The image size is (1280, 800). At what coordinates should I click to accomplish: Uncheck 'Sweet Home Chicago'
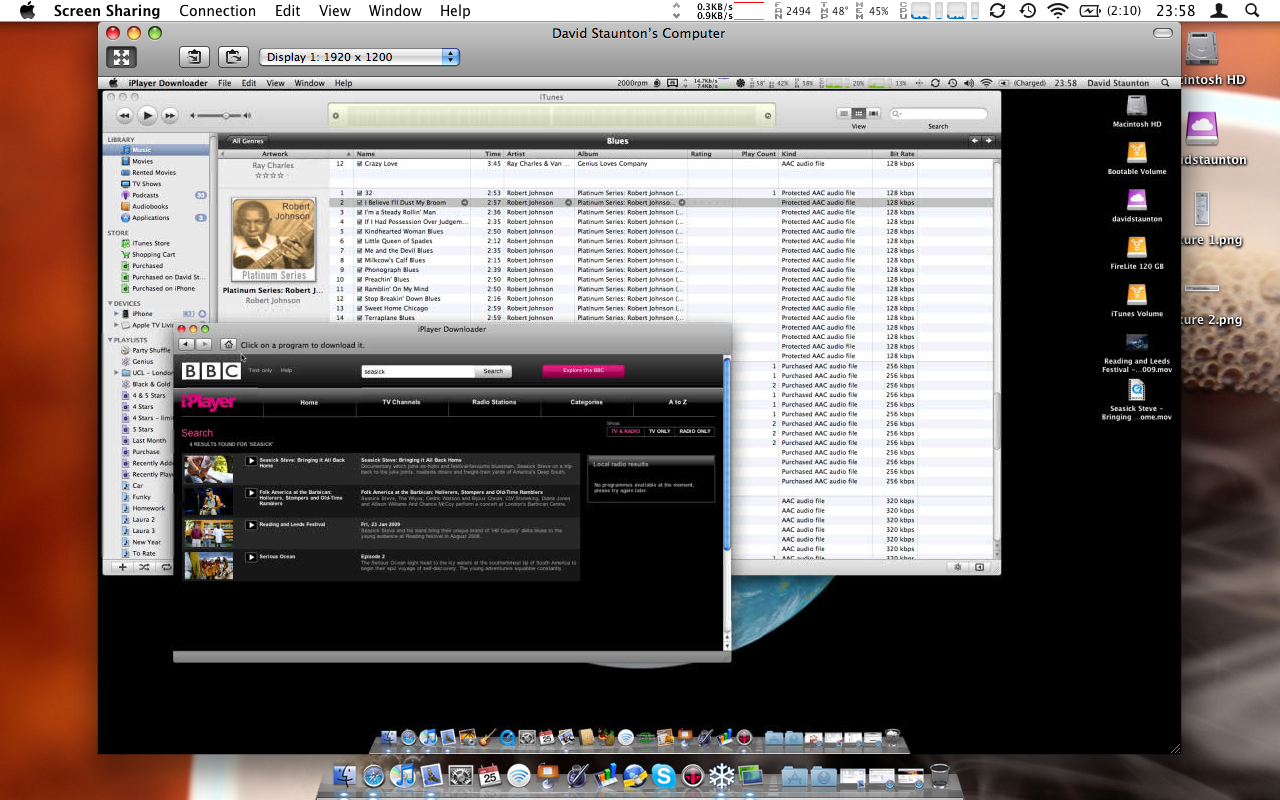pyautogui.click(x=360, y=308)
